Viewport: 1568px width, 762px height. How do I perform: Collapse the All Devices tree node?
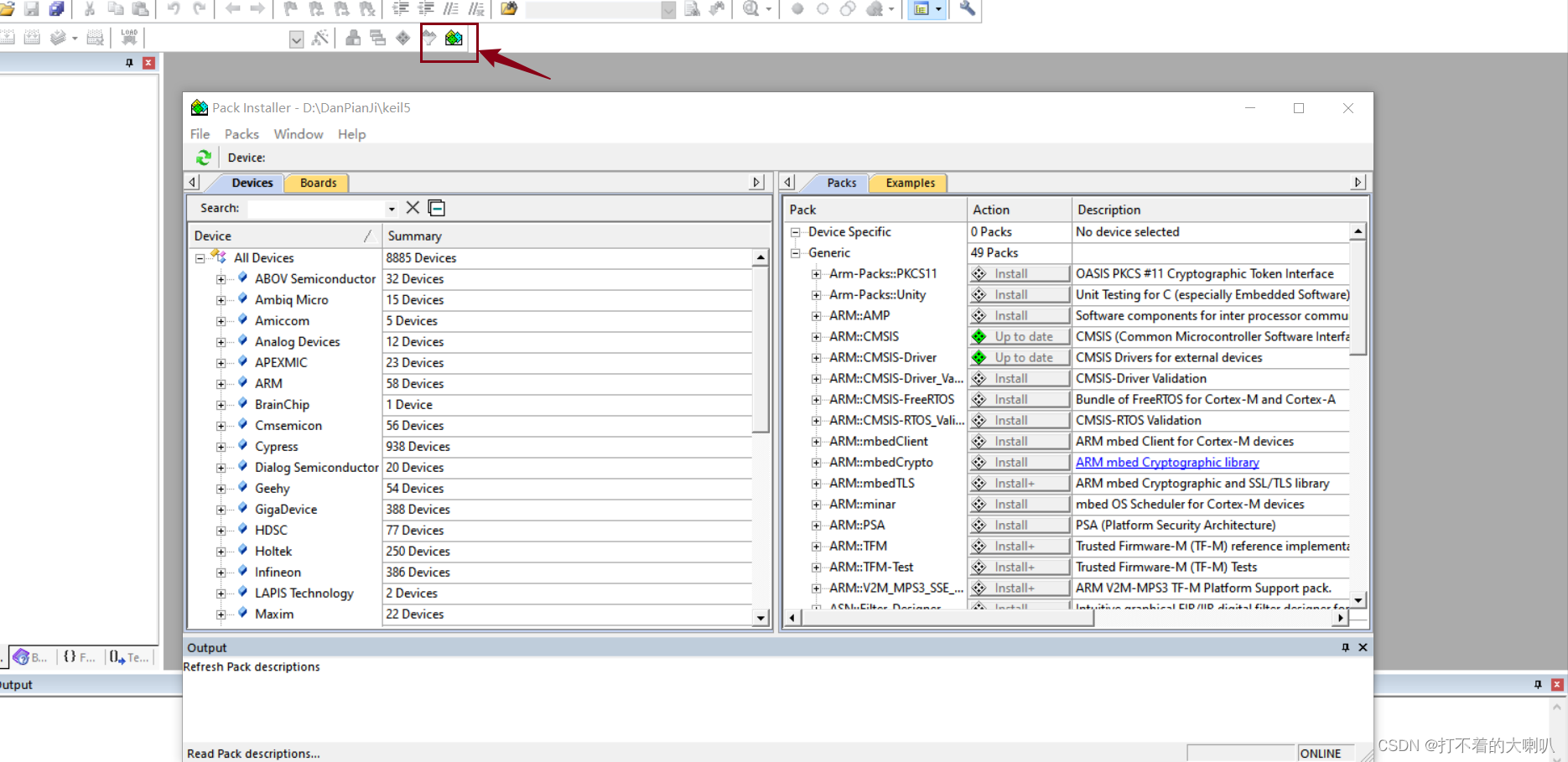tap(200, 258)
